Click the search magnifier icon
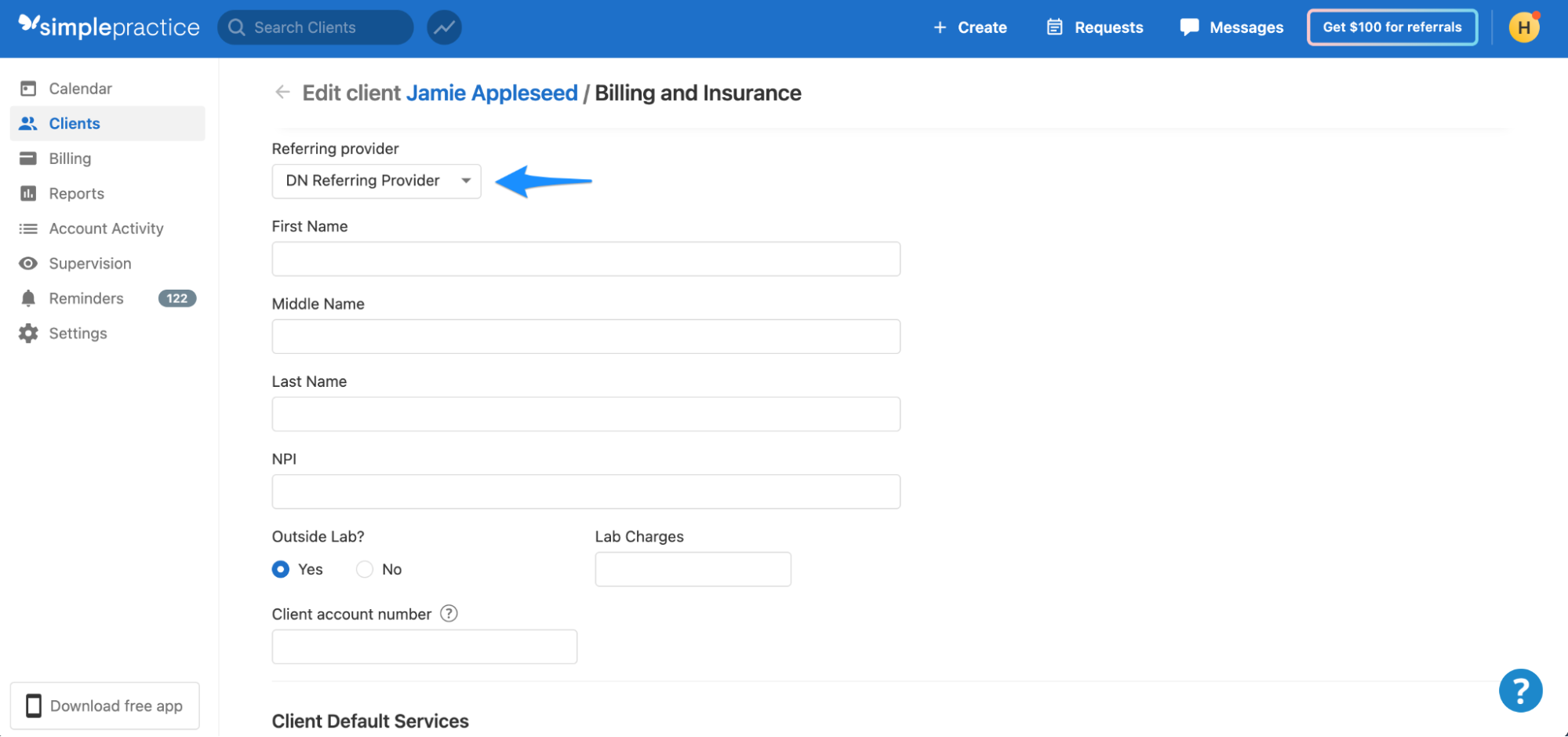The width and height of the screenshot is (1568, 737). tap(236, 27)
